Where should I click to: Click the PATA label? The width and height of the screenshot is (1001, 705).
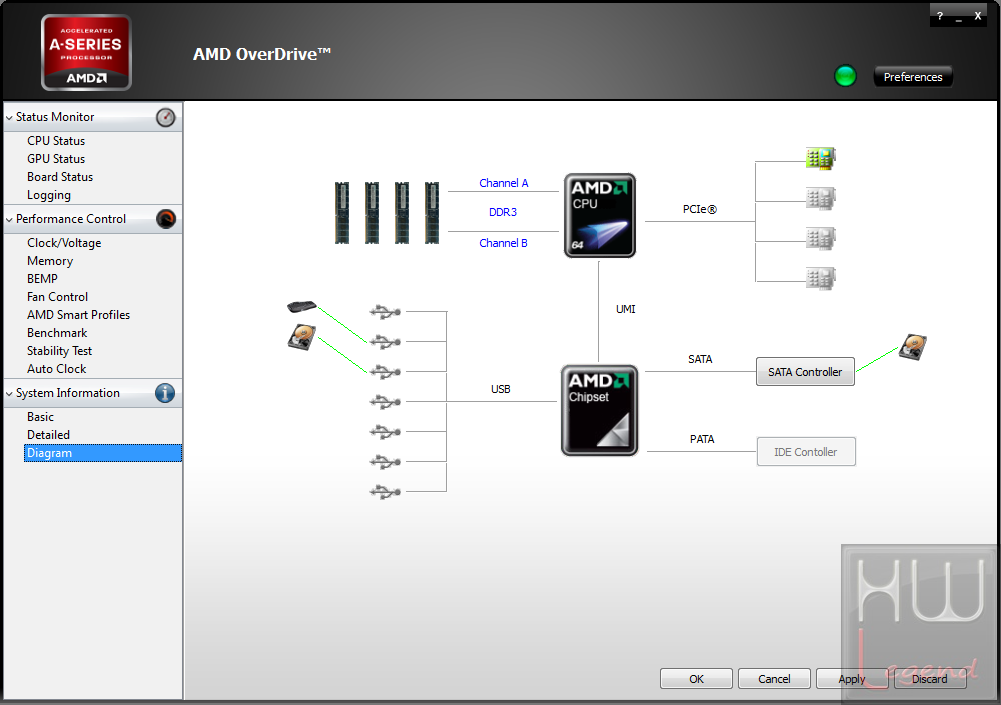(x=702, y=439)
